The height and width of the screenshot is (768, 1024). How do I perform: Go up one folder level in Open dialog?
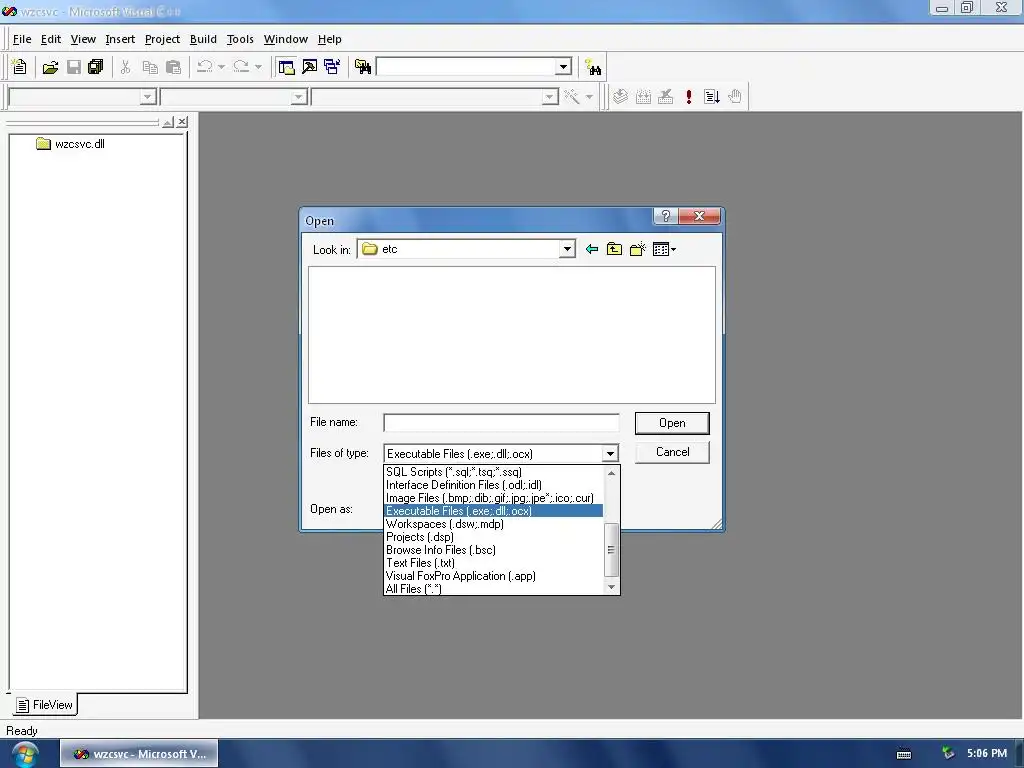[x=615, y=249]
